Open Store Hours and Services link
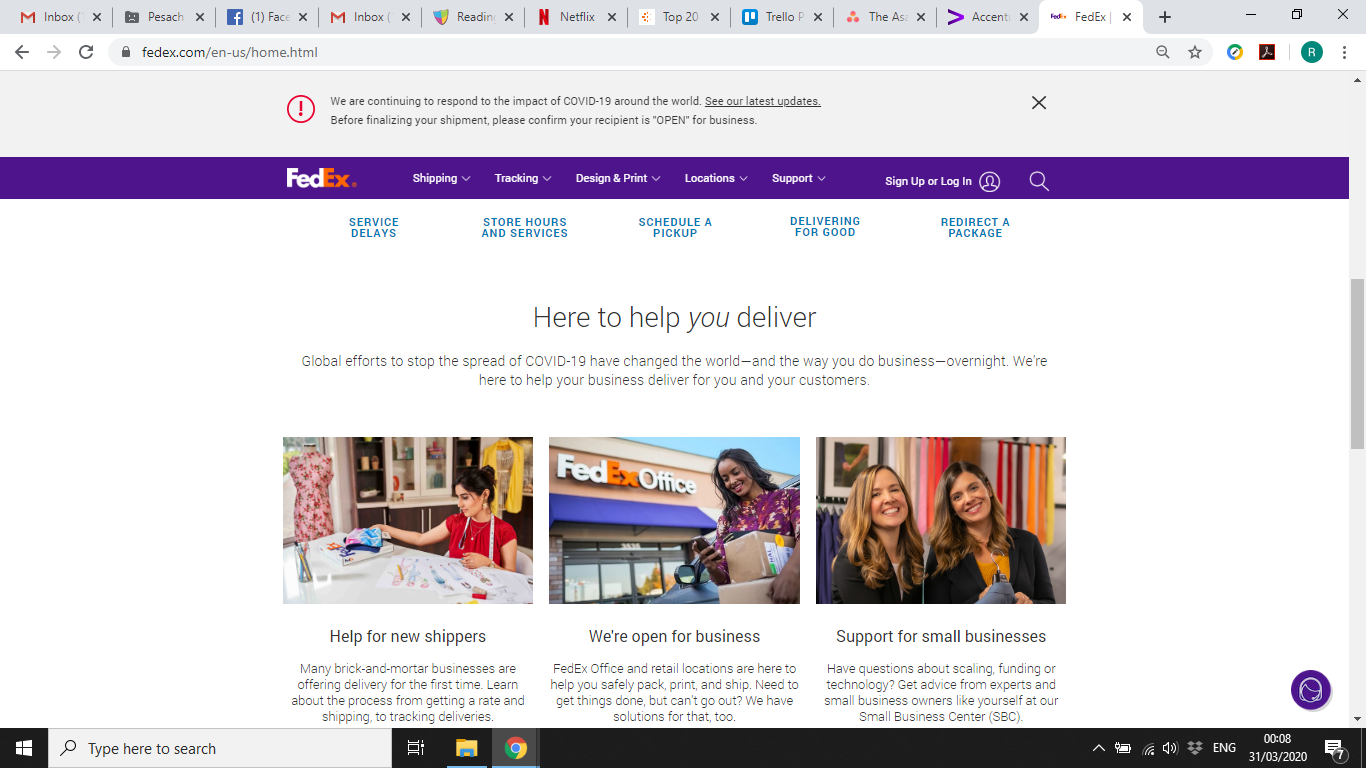This screenshot has width=1366, height=768. point(525,228)
